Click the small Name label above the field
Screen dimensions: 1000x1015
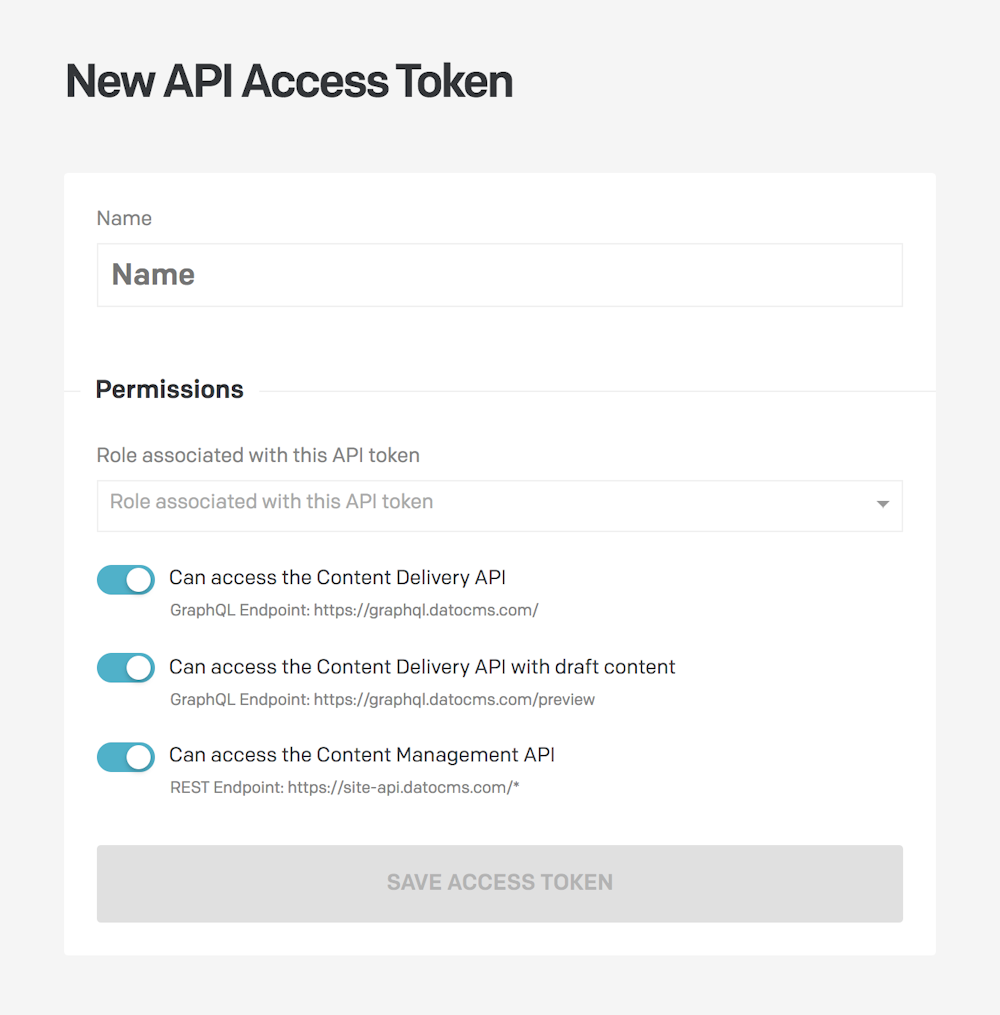[124, 218]
